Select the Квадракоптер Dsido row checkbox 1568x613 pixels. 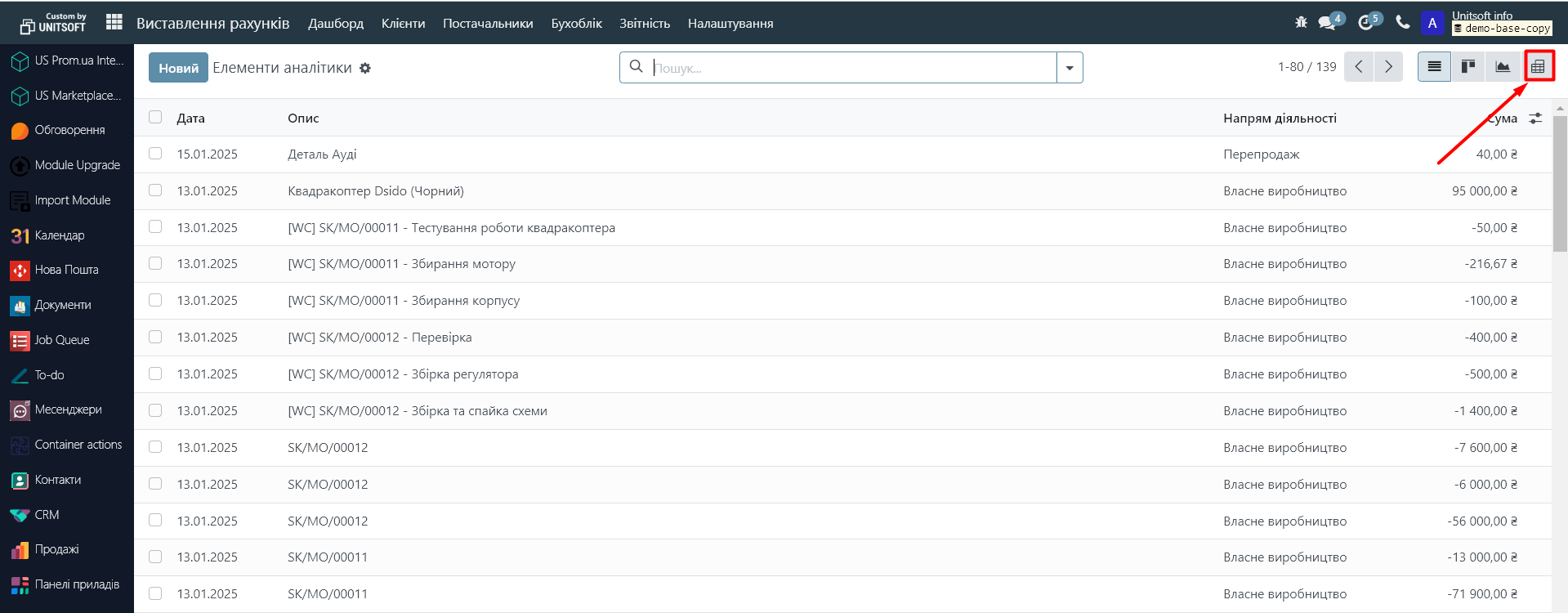pyautogui.click(x=155, y=190)
